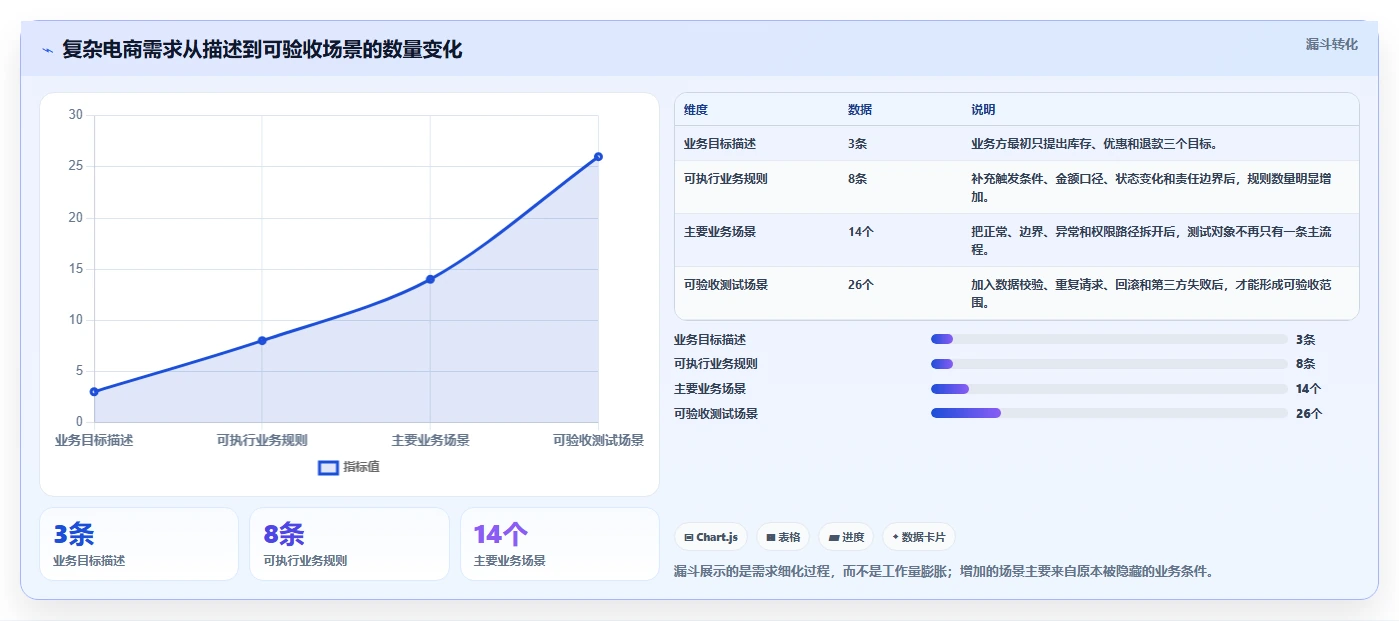1399x621 pixels.
Task: Click the 可验收测试场景 progress bar
Action: tap(1109, 413)
